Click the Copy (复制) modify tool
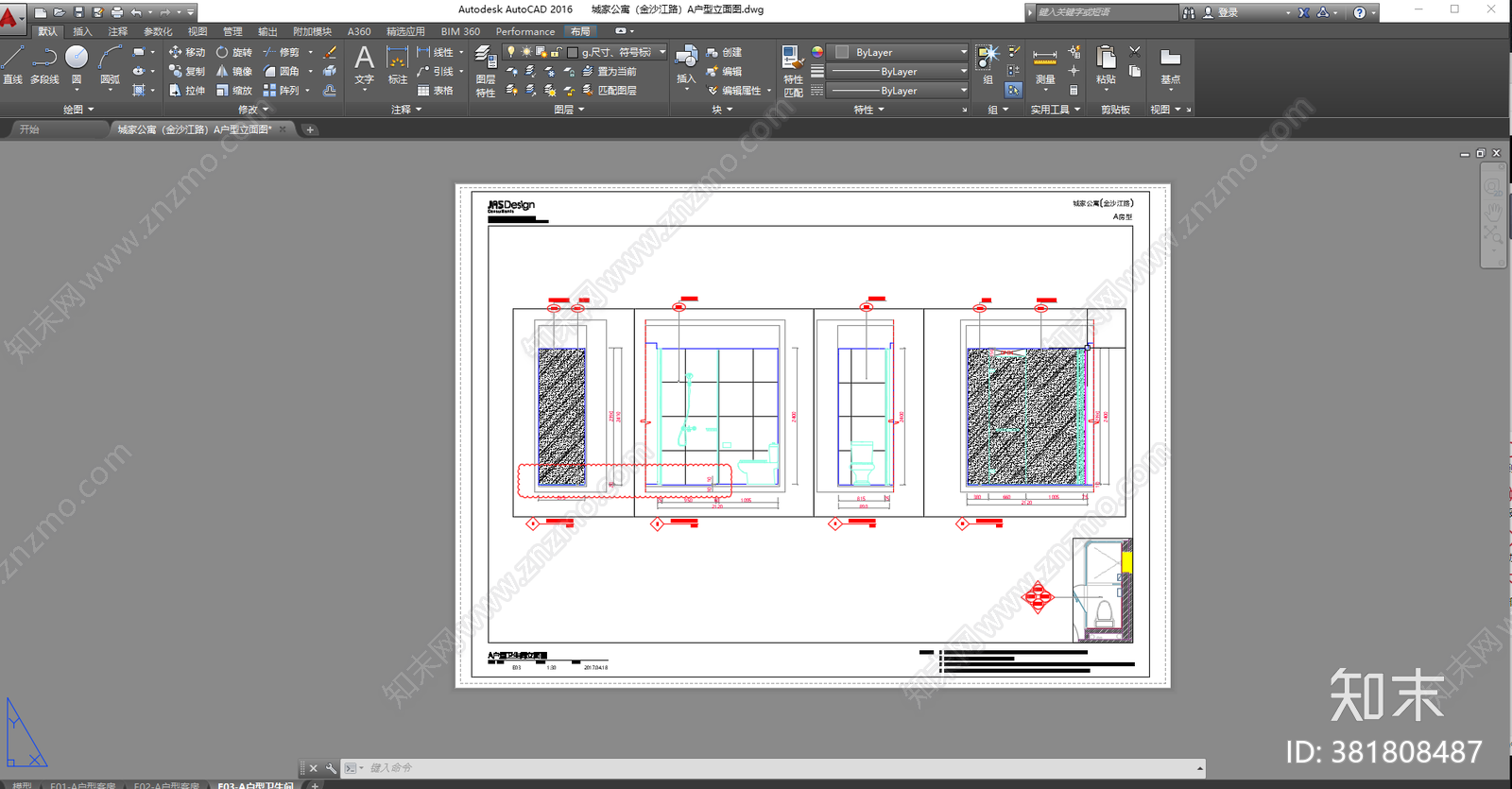The image size is (1512, 789). click(187, 71)
